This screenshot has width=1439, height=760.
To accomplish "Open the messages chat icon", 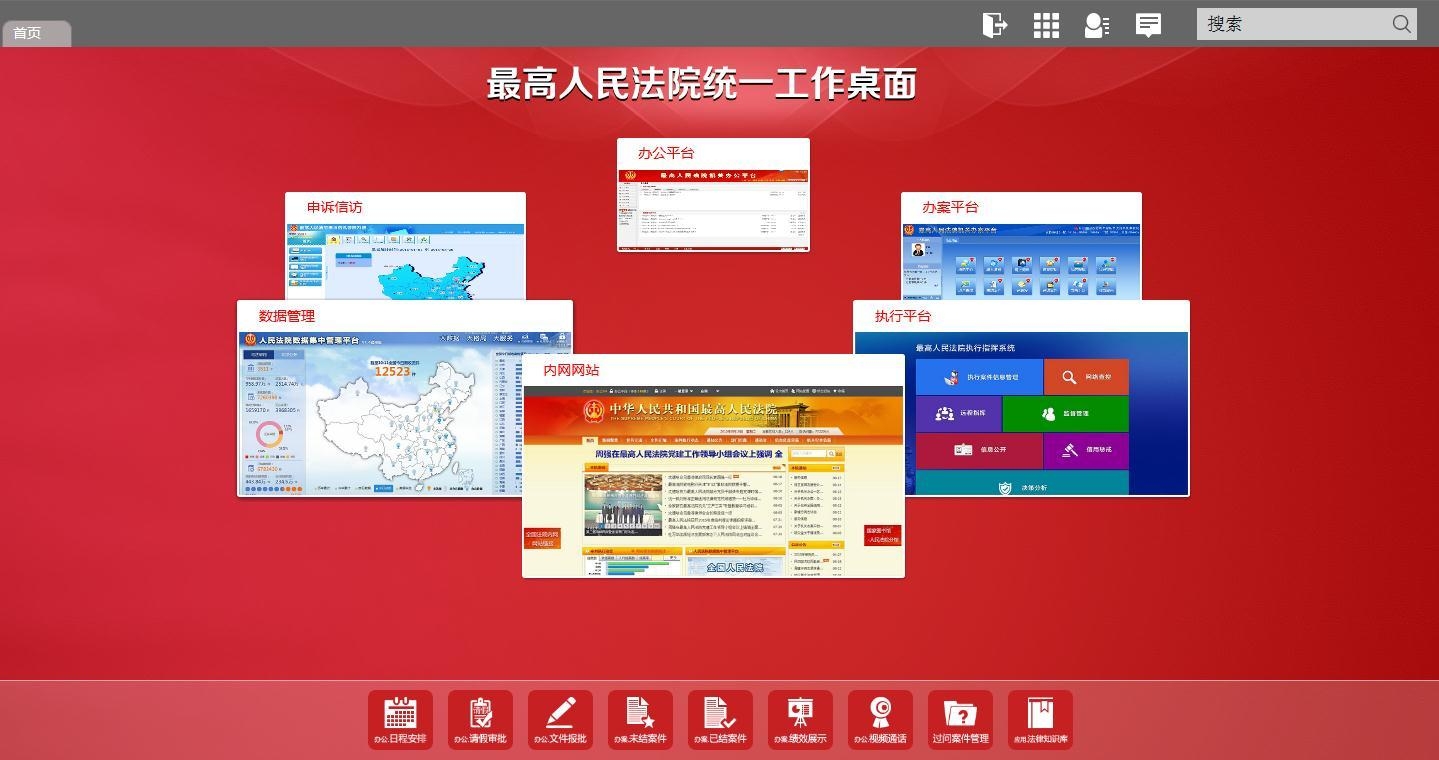I will pos(1148,25).
